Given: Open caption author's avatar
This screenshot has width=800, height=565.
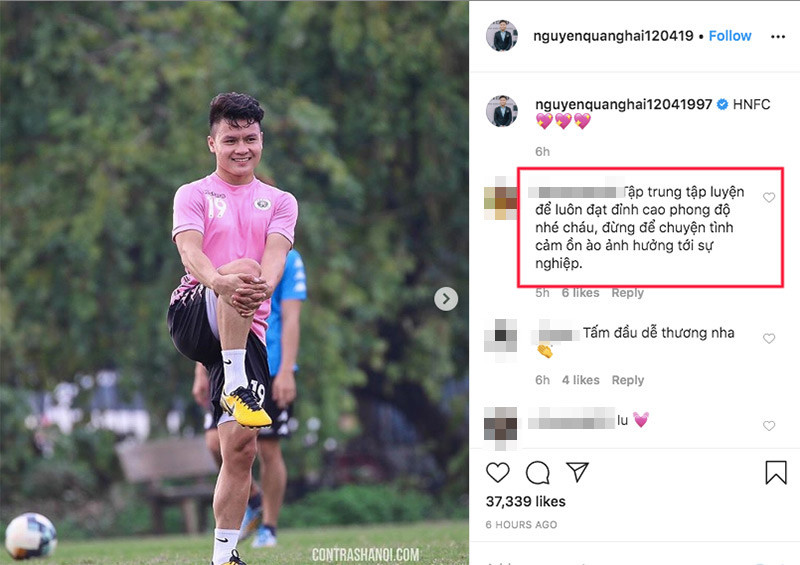Looking at the screenshot, I should pos(502,111).
